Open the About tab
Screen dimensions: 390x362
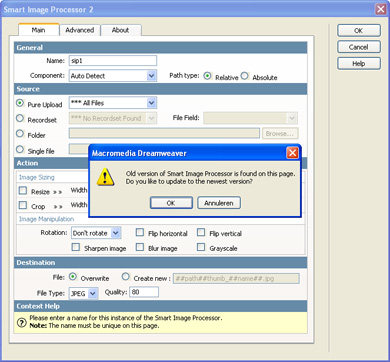coord(121,30)
